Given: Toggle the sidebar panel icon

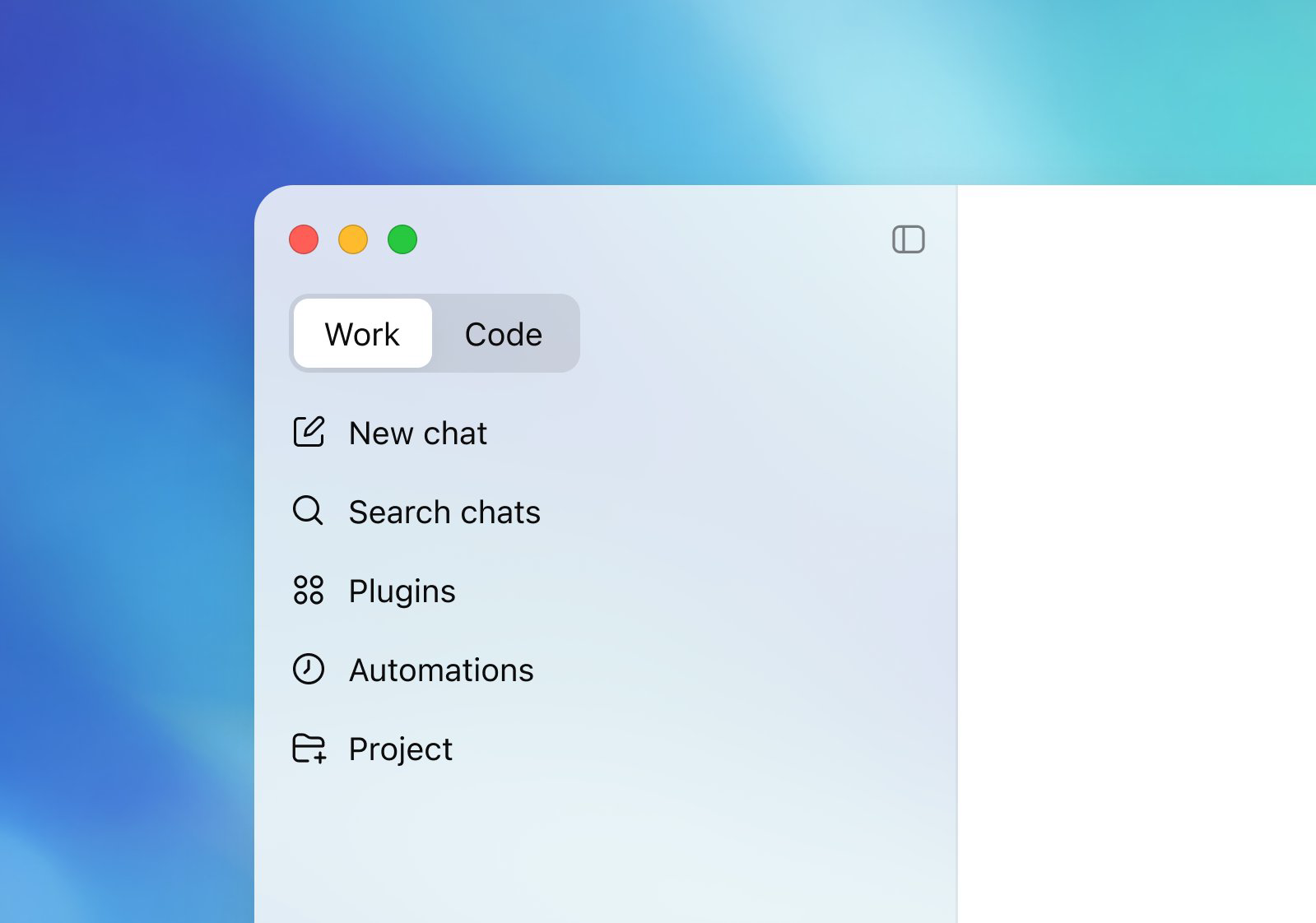Looking at the screenshot, I should 909,239.
